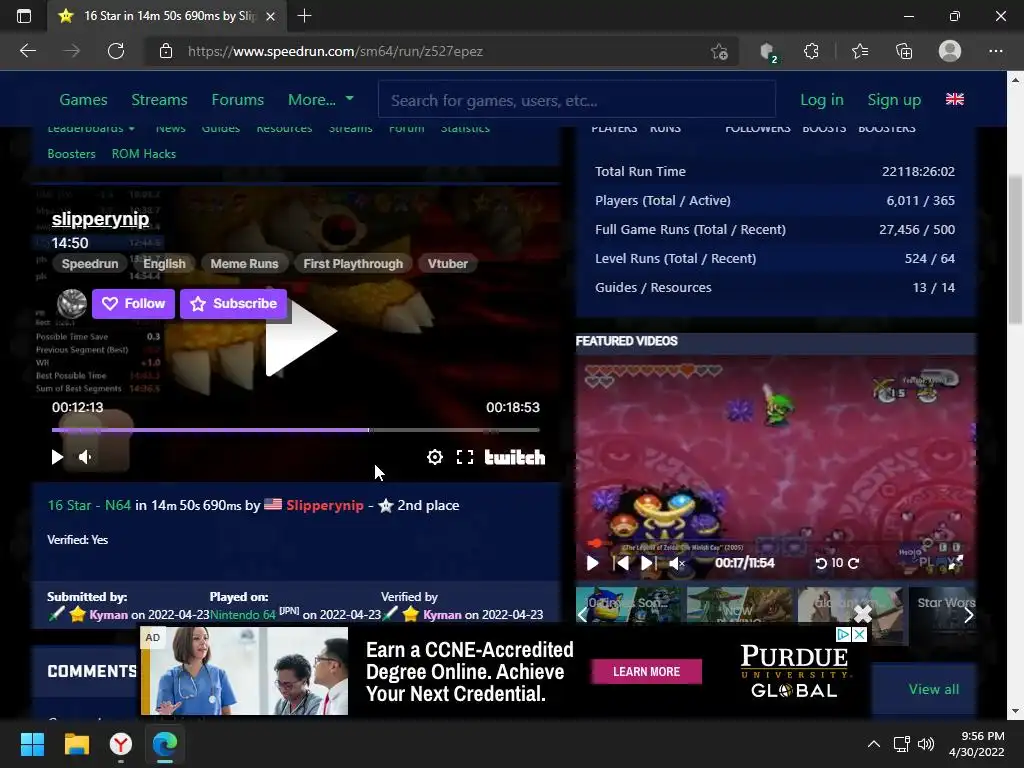This screenshot has width=1024, height=768.
Task: Open the 16 Star category link
Action: (x=69, y=505)
